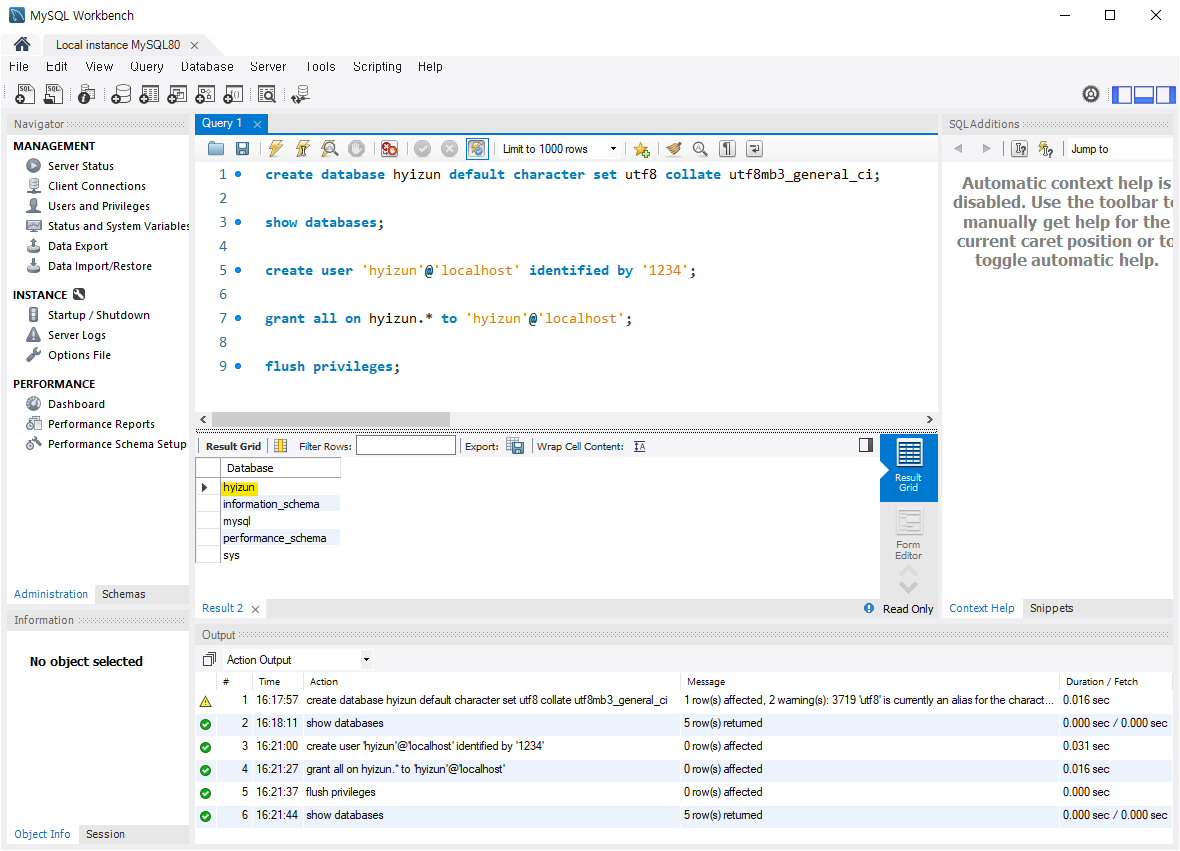Close the Query 1 tab
The image size is (1180, 851).
pos(257,123)
